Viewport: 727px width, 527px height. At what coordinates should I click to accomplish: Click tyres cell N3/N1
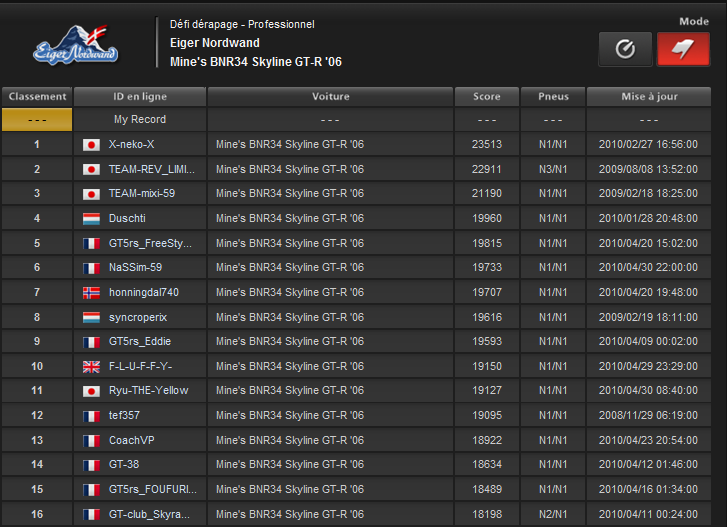point(553,169)
